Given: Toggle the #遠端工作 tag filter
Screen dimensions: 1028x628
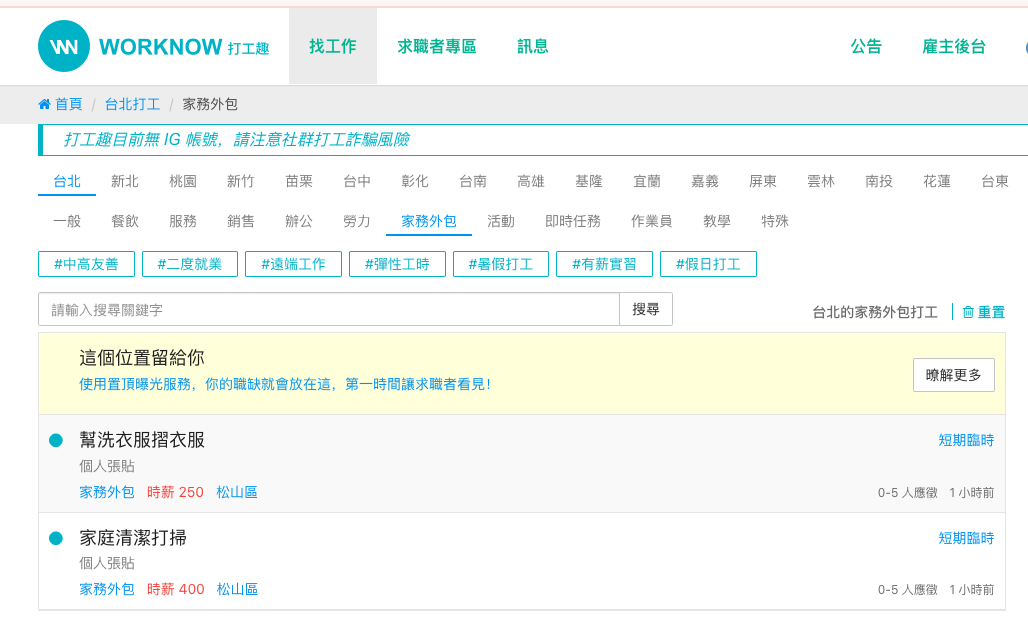Looking at the screenshot, I should coord(293,264).
